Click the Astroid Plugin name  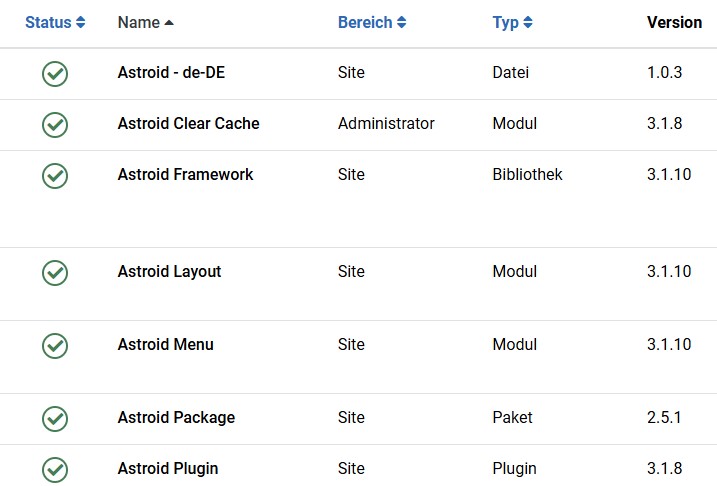[168, 469]
